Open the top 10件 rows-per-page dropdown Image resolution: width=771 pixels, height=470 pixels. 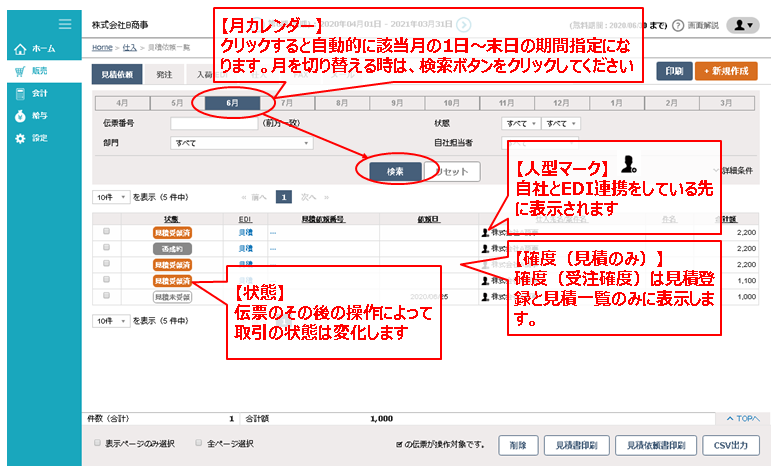click(x=110, y=197)
